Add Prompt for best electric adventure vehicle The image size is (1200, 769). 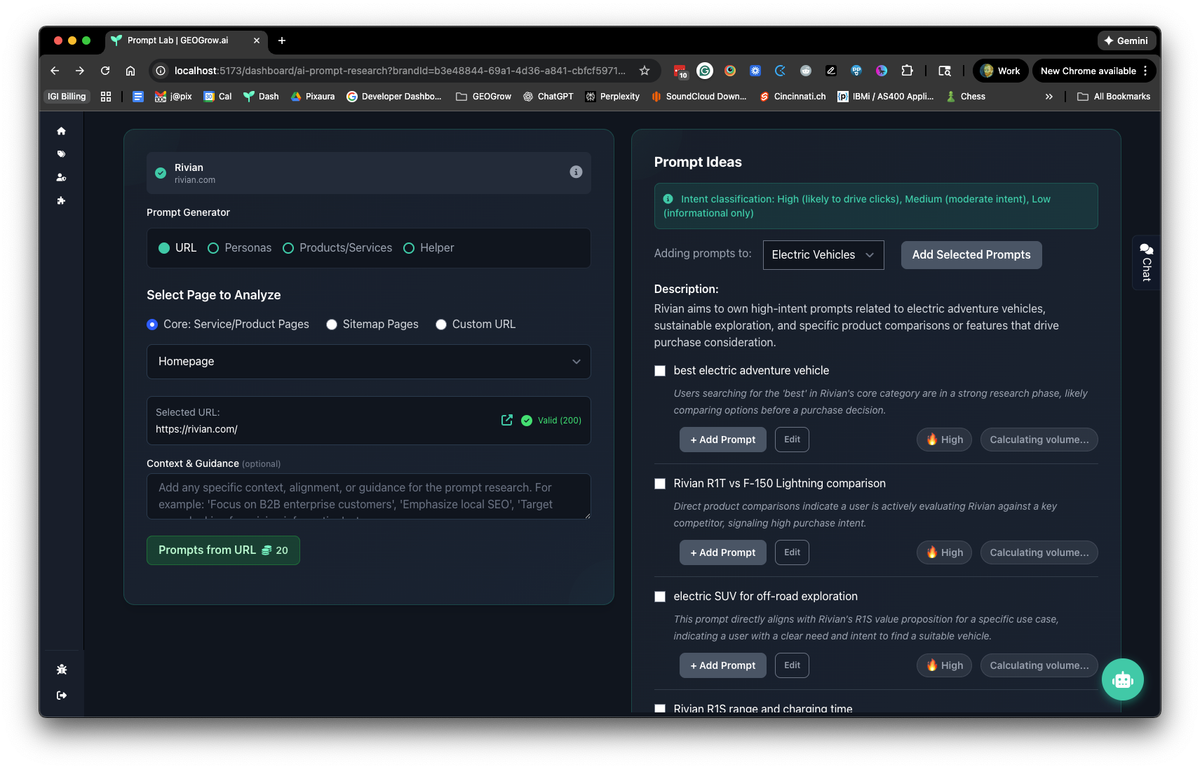[x=723, y=440]
